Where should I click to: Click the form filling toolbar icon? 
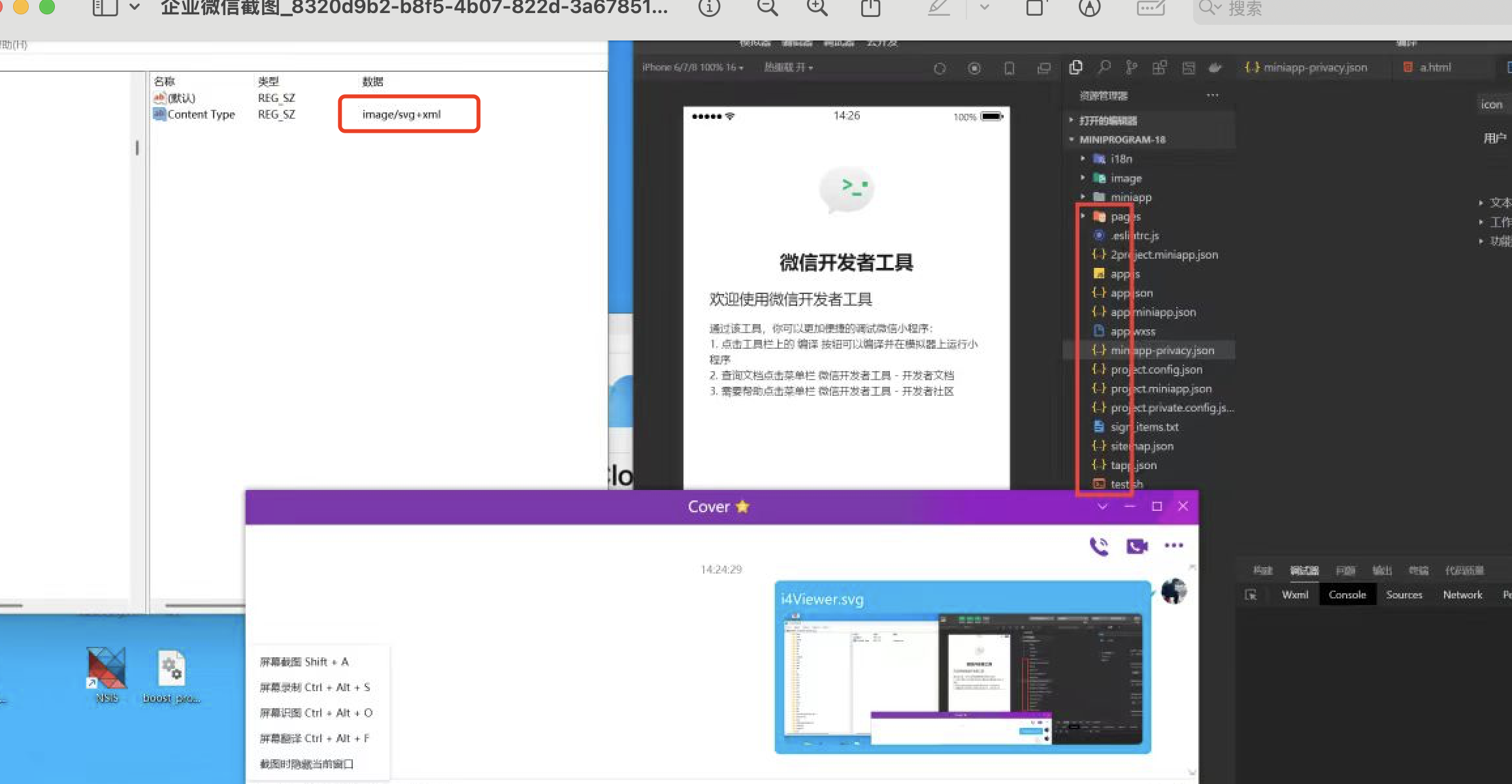(1151, 7)
